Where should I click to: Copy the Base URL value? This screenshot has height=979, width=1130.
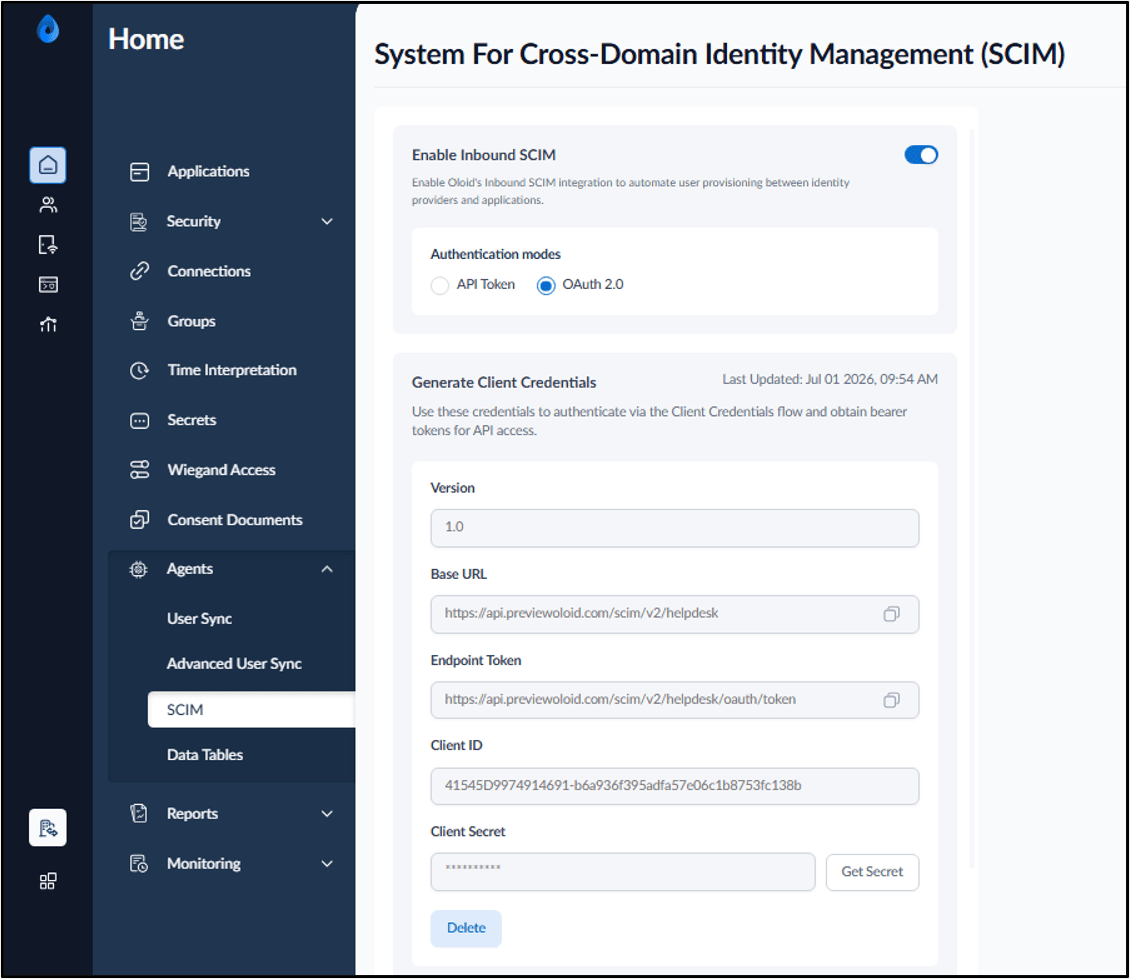coord(891,614)
